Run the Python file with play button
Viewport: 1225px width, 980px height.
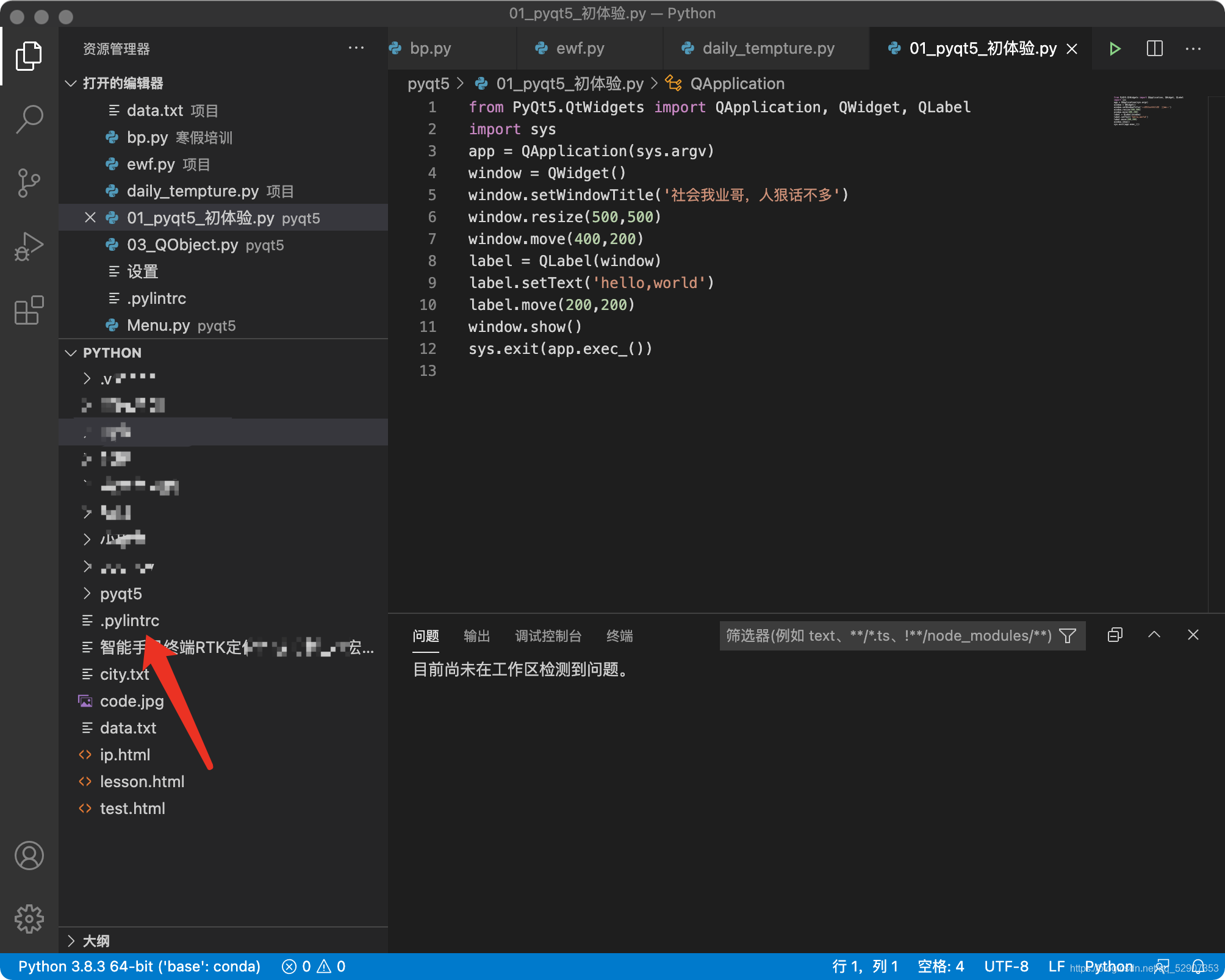1115,49
